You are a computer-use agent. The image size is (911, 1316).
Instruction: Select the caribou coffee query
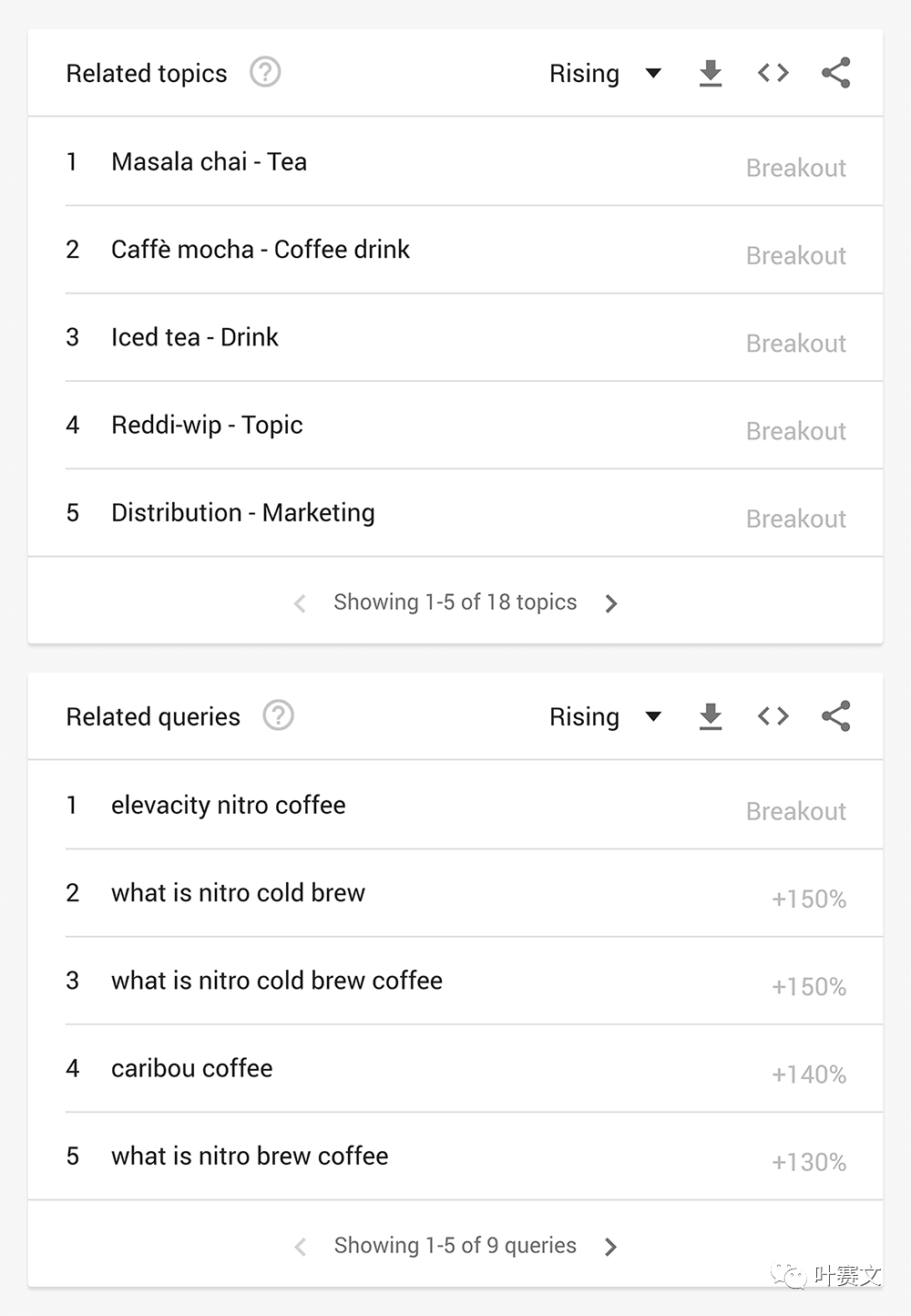pyautogui.click(x=455, y=1068)
